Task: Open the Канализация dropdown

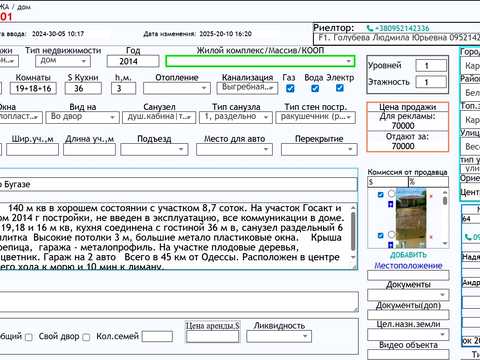Action: coord(247,88)
